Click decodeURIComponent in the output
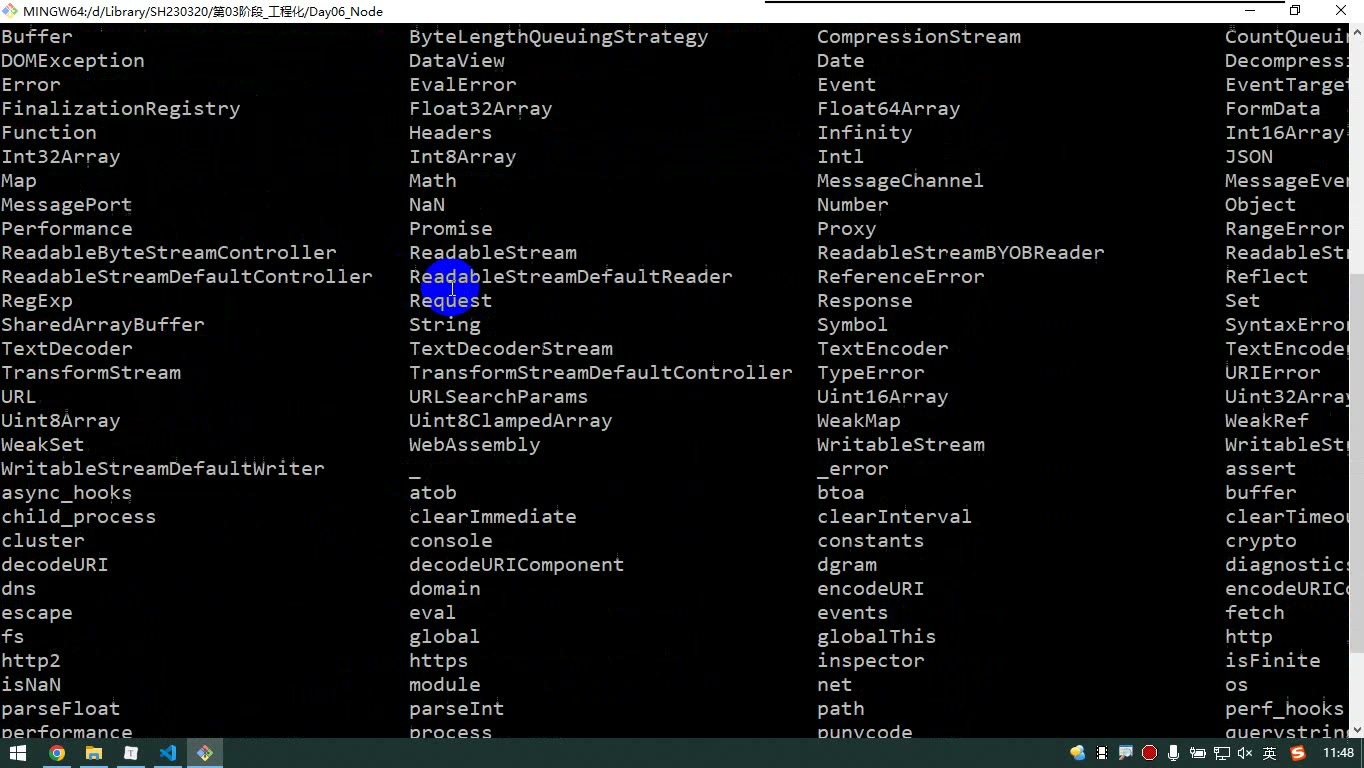 coord(516,565)
